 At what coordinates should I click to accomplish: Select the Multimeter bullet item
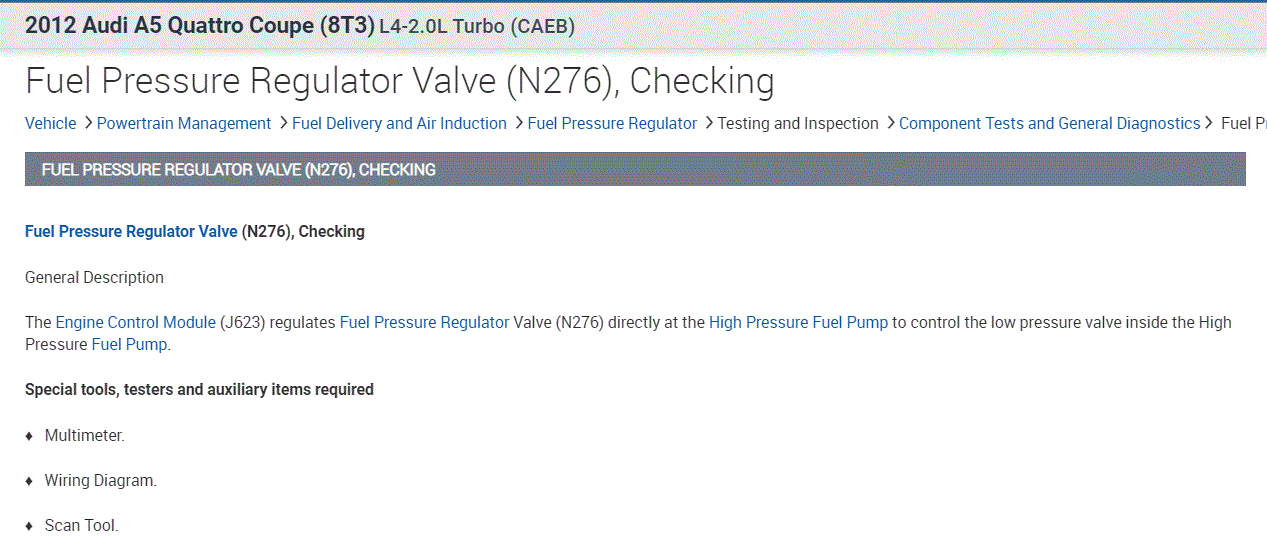[x=84, y=436]
